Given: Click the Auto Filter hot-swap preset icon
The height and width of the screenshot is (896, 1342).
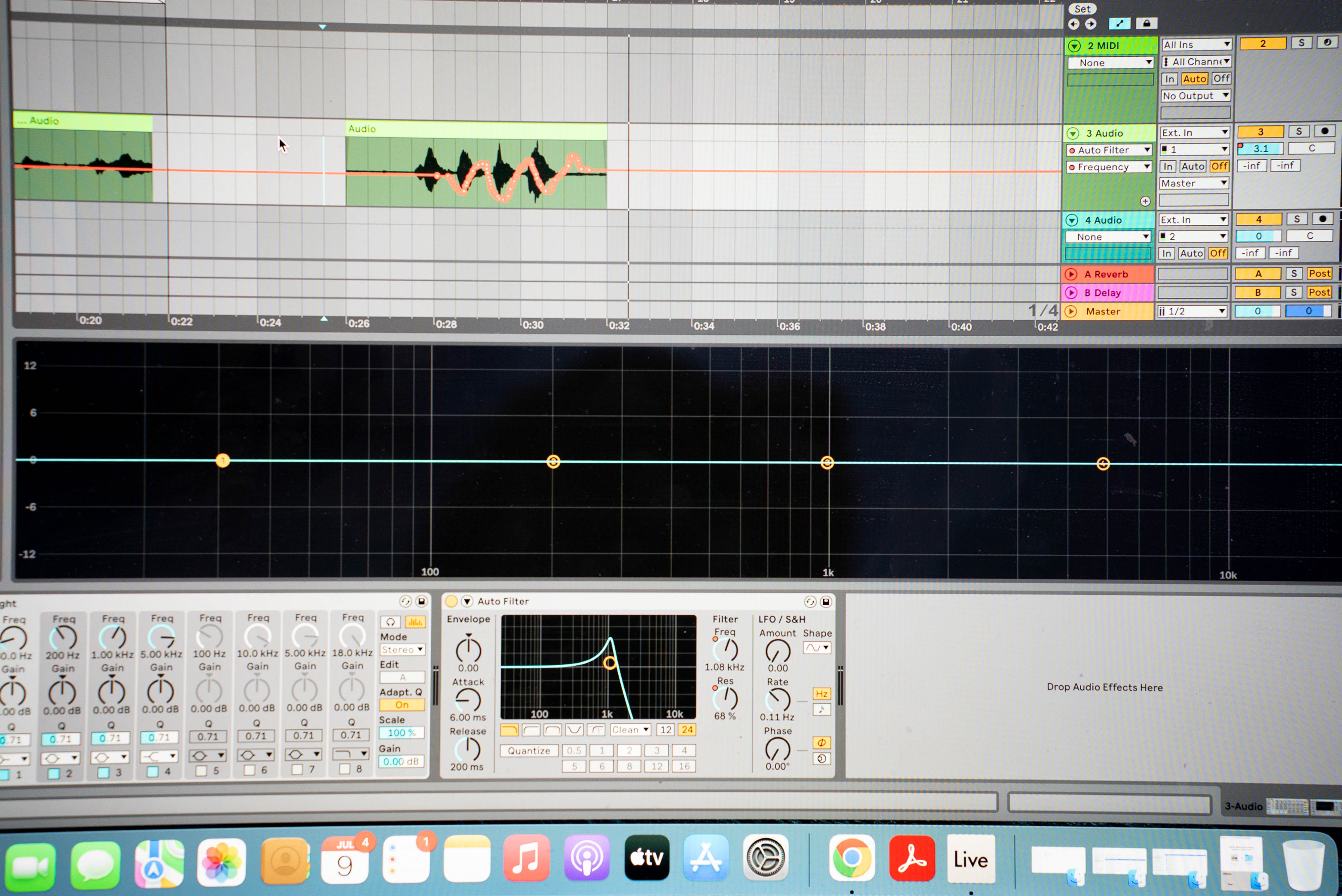Looking at the screenshot, I should tap(810, 602).
